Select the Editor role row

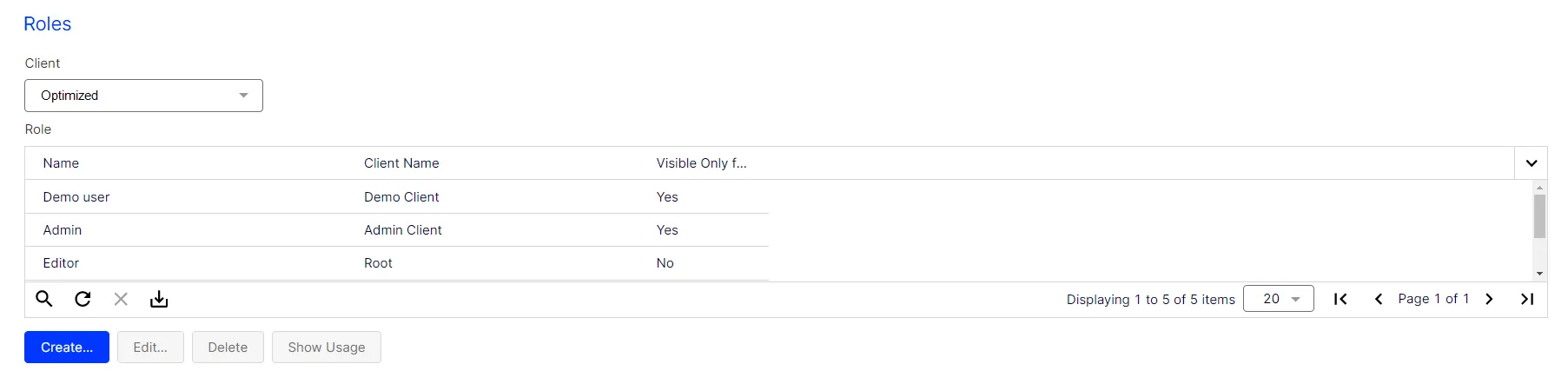click(397, 263)
